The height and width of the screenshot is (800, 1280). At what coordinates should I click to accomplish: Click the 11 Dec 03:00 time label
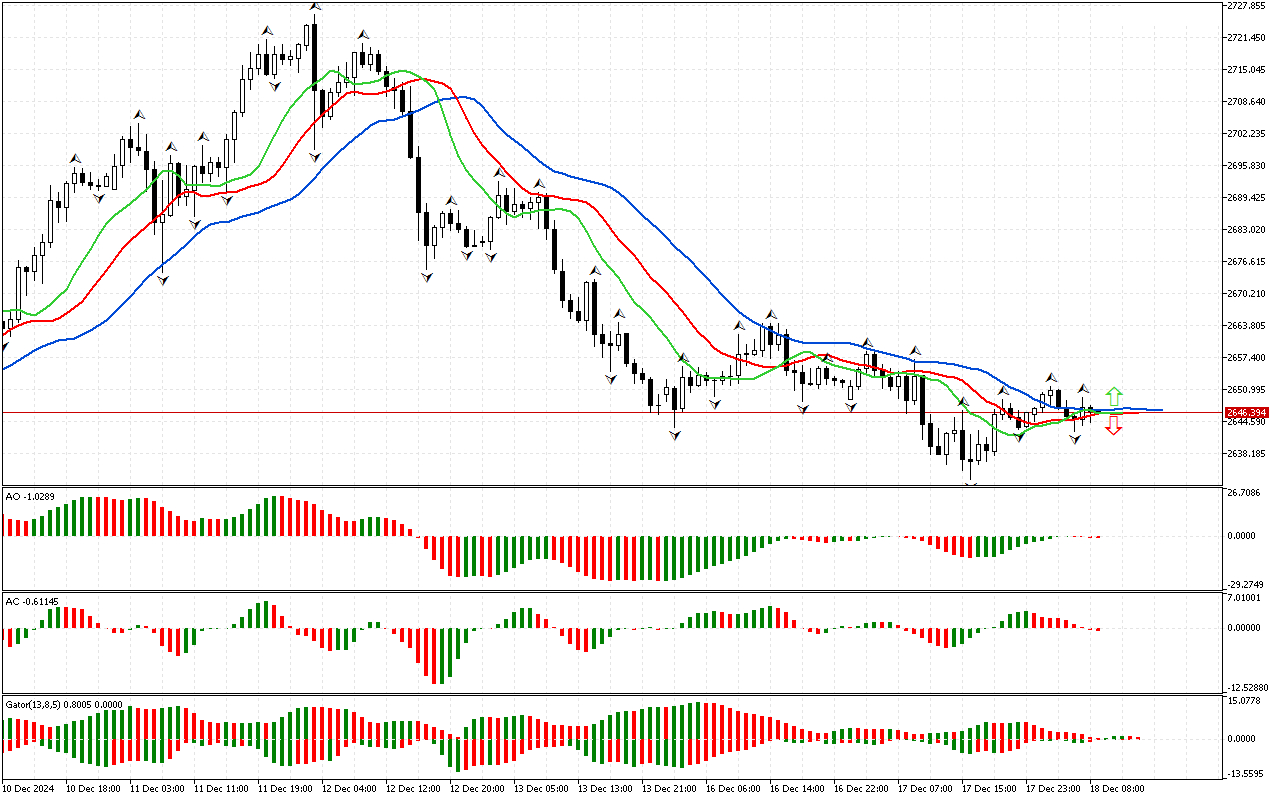tap(158, 789)
